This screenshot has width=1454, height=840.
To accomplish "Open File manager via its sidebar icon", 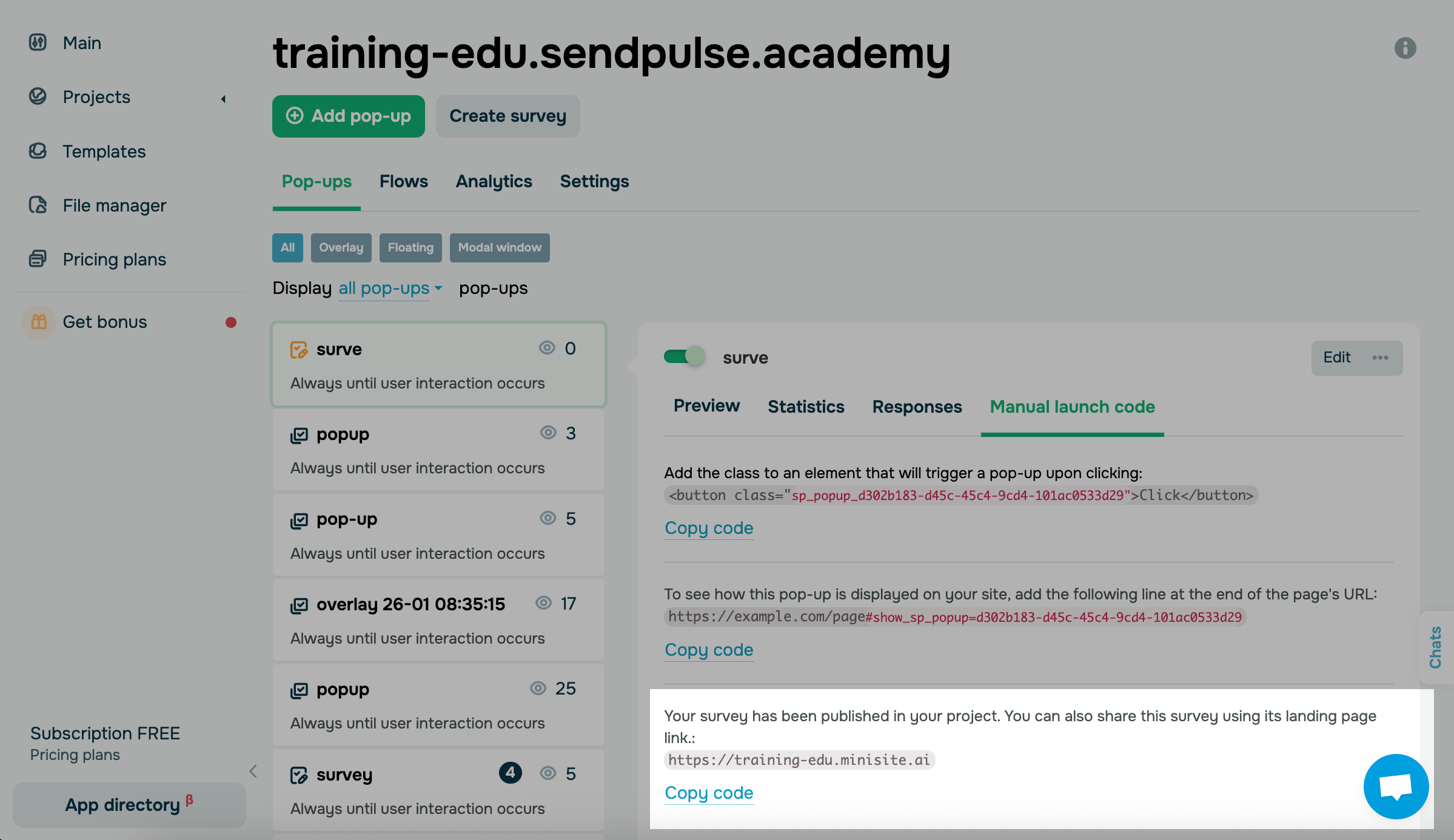I will click(x=38, y=205).
